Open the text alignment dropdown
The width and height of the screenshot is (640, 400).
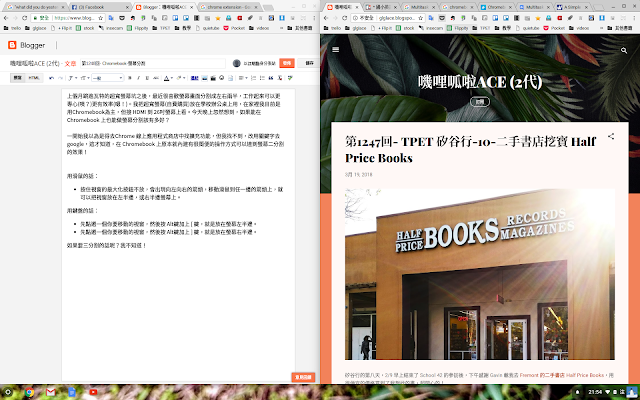(x=243, y=78)
